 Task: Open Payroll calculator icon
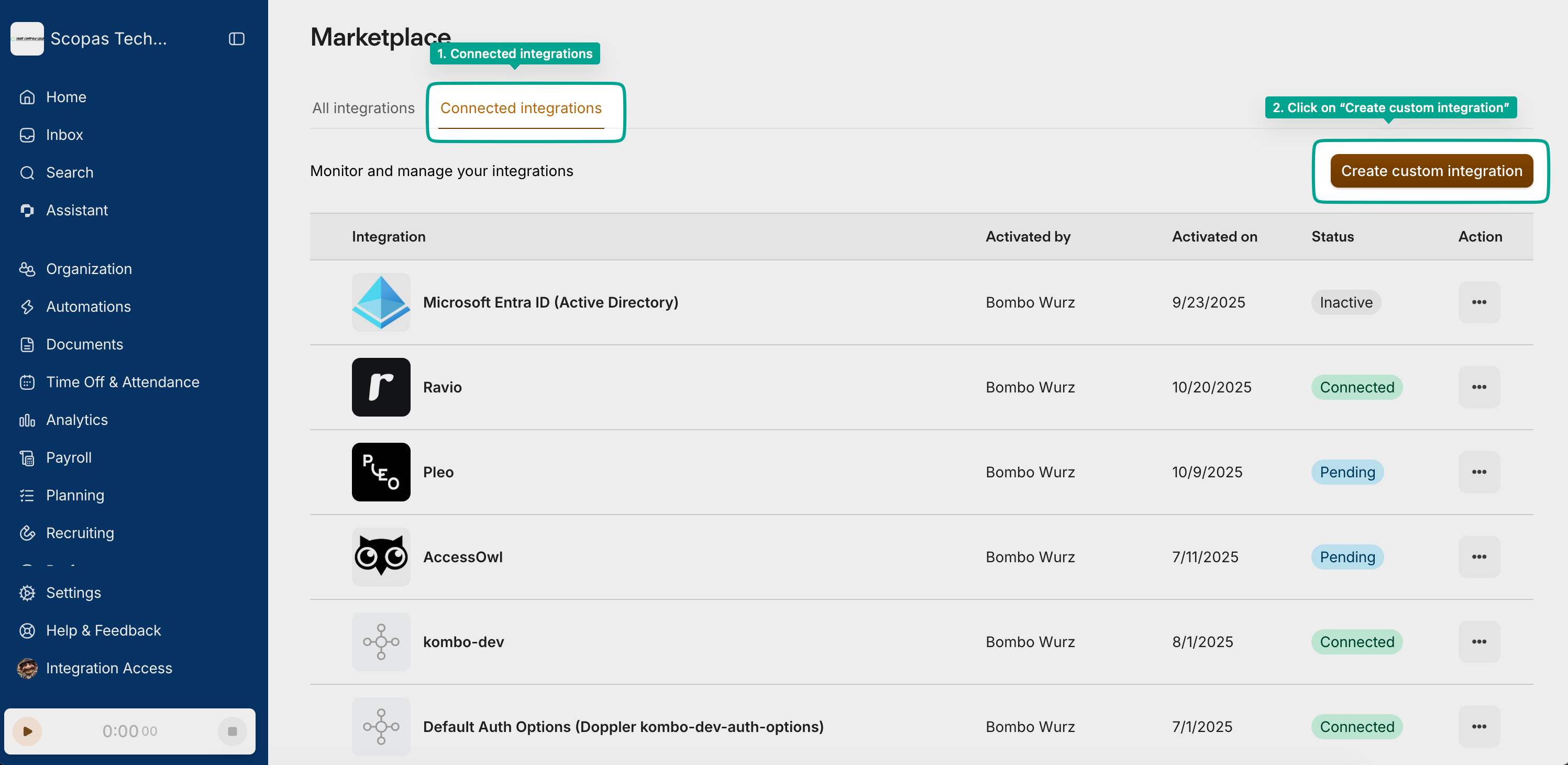point(27,458)
